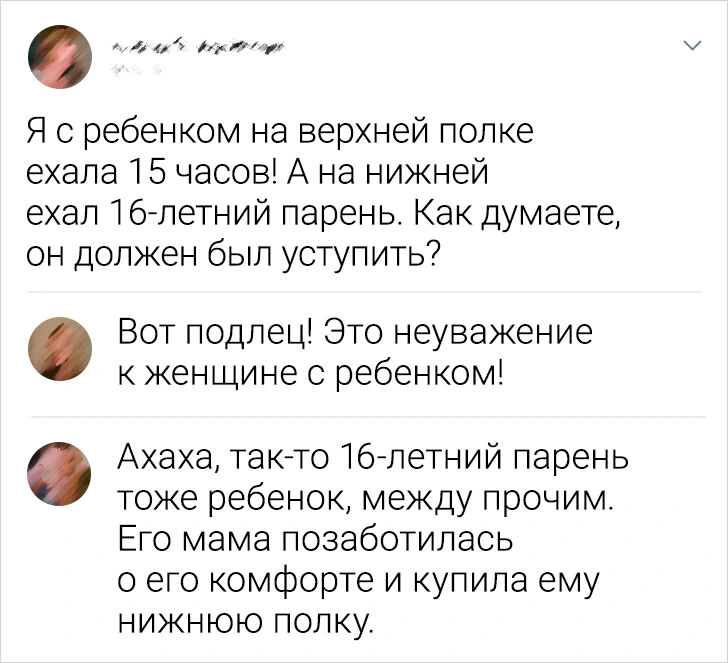Click the line 'Его мама позаботилась'
728x663 pixels.
(315, 540)
